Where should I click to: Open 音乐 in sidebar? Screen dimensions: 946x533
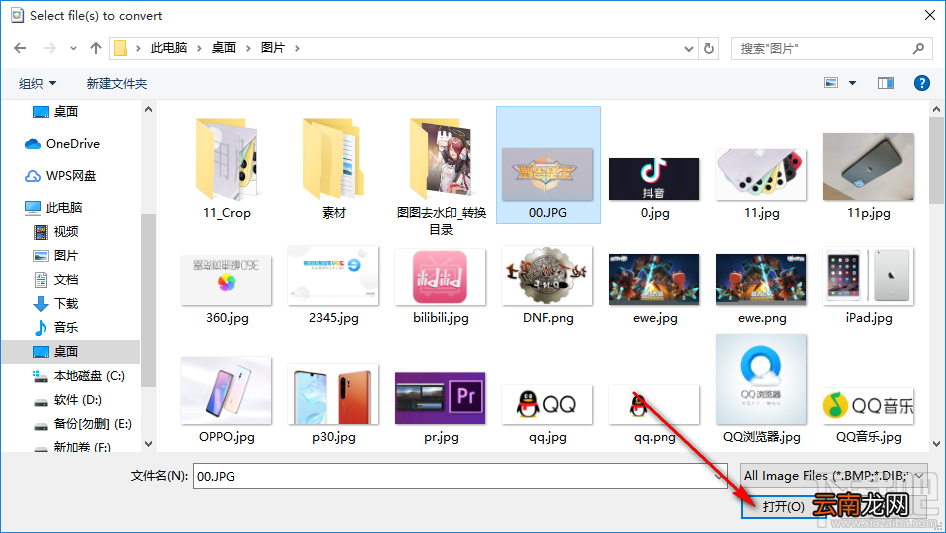56,328
